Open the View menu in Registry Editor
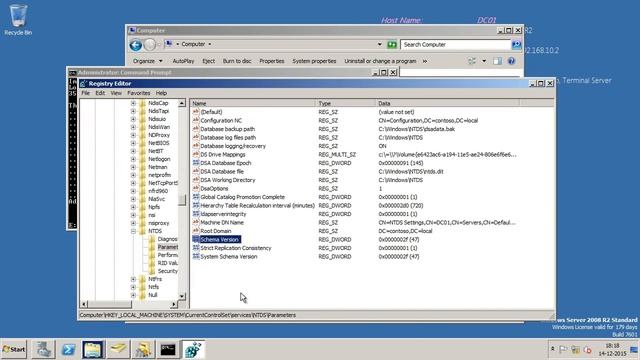640x360 pixels. tap(116, 93)
